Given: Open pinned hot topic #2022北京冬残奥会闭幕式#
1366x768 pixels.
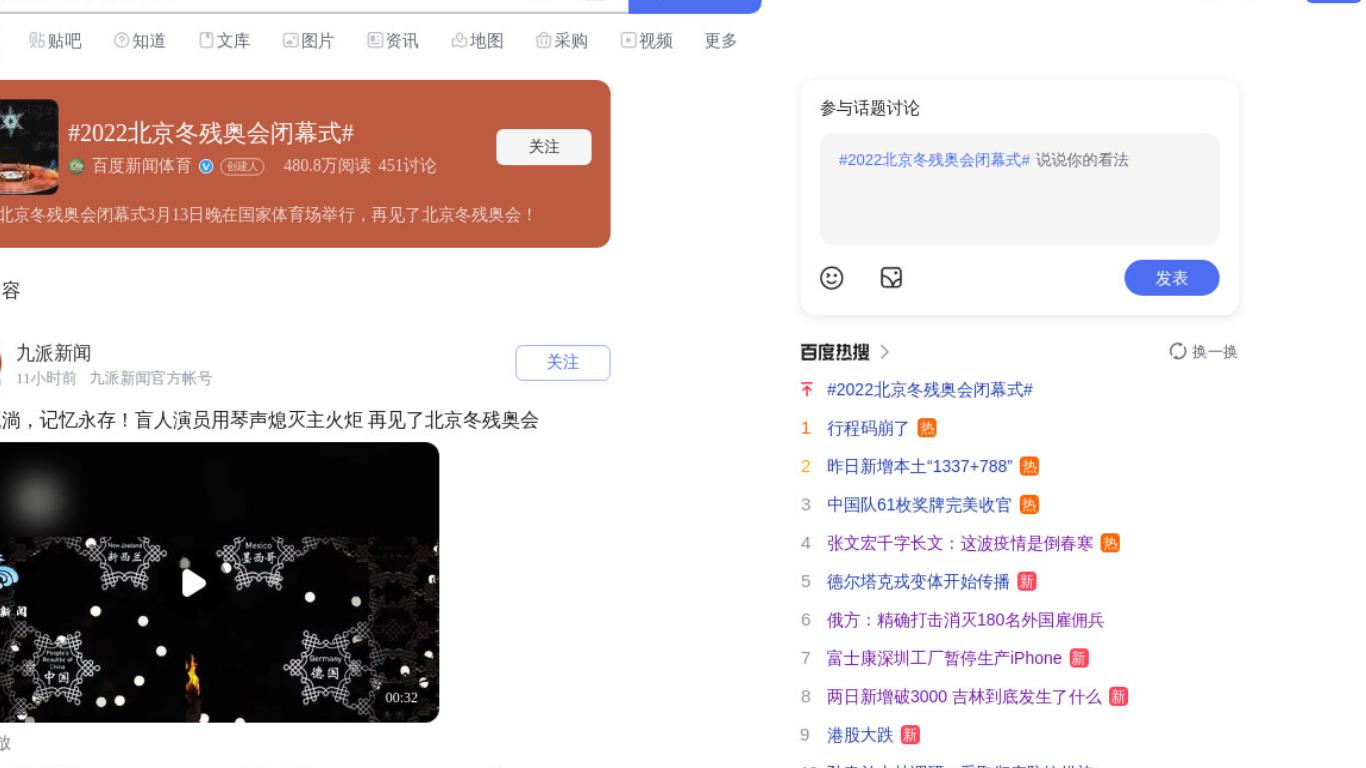Looking at the screenshot, I should point(930,390).
